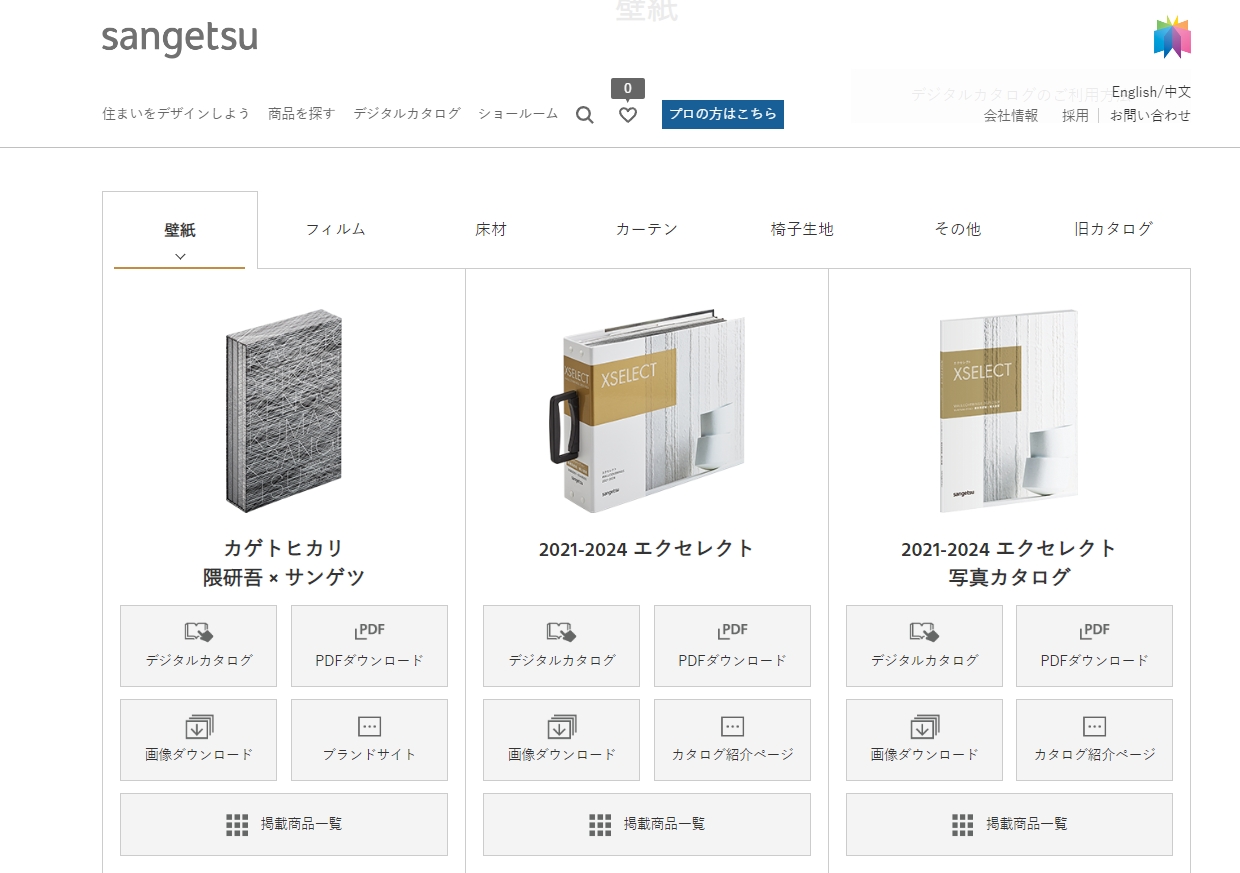1240x873 pixels.
Task: Open 住まいをデザインしよう menu
Action: tap(176, 114)
